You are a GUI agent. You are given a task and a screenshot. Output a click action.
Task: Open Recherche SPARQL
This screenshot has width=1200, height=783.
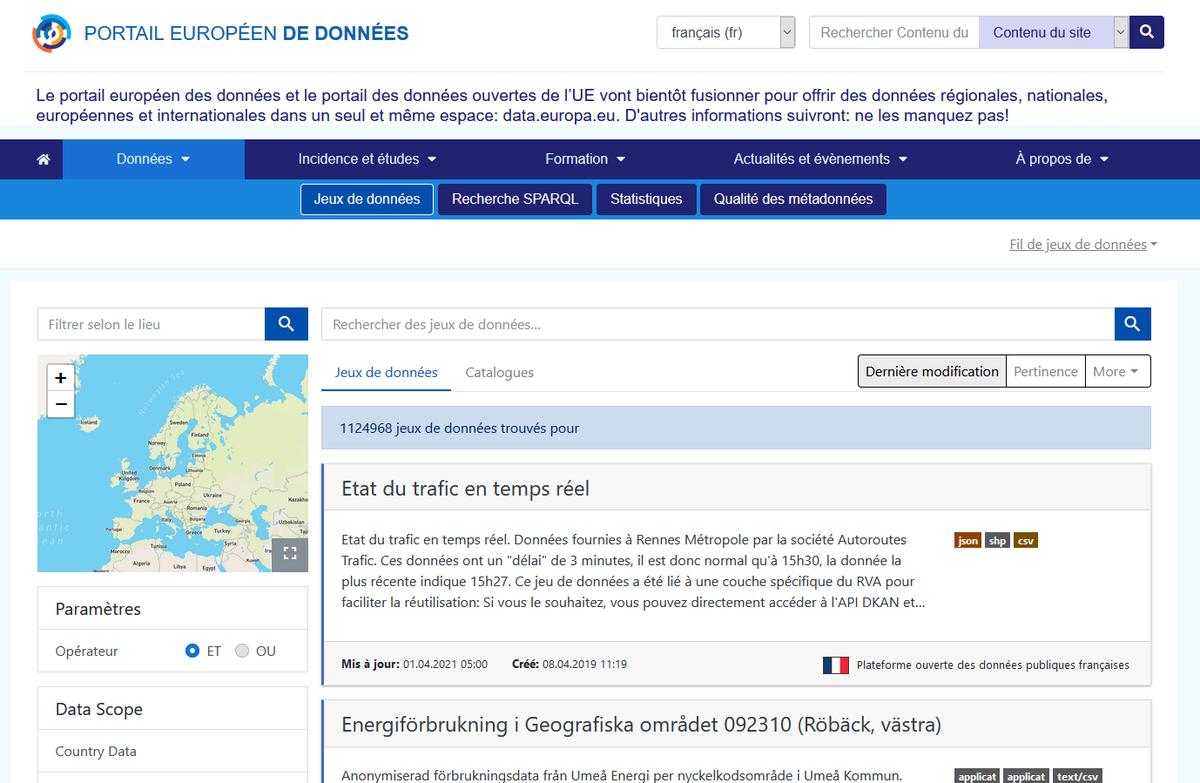(515, 199)
